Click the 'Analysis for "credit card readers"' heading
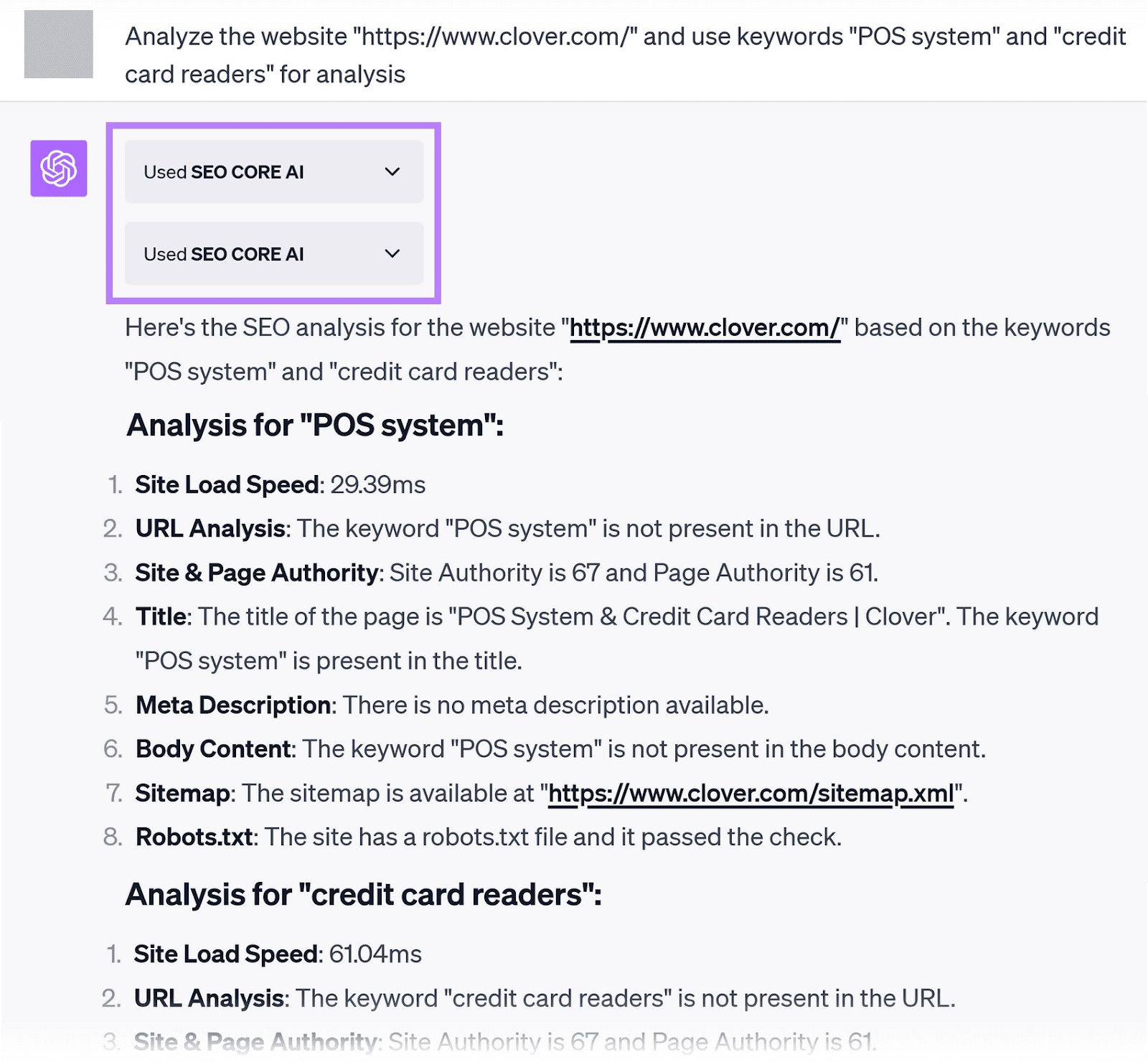 (x=363, y=895)
